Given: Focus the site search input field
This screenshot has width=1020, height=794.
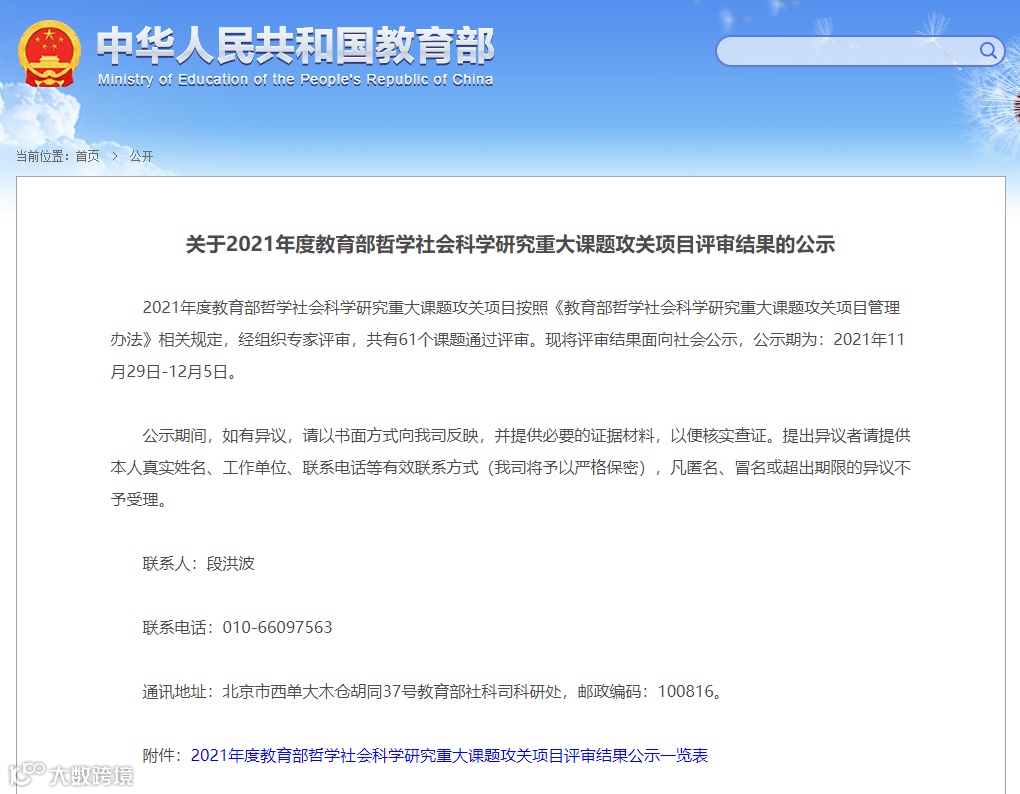Looking at the screenshot, I should 860,51.
